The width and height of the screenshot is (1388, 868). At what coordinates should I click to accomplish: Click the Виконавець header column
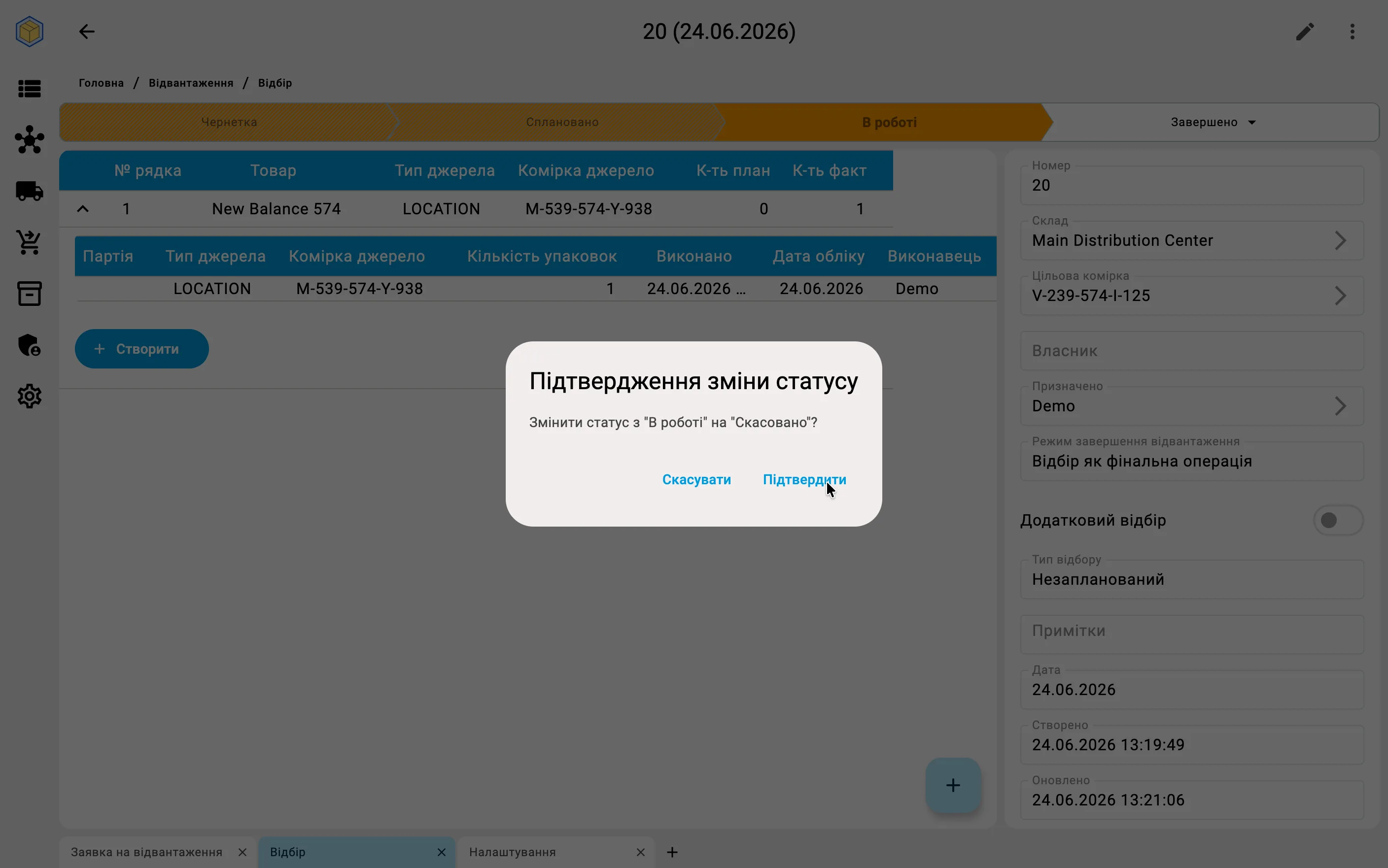[x=934, y=256]
